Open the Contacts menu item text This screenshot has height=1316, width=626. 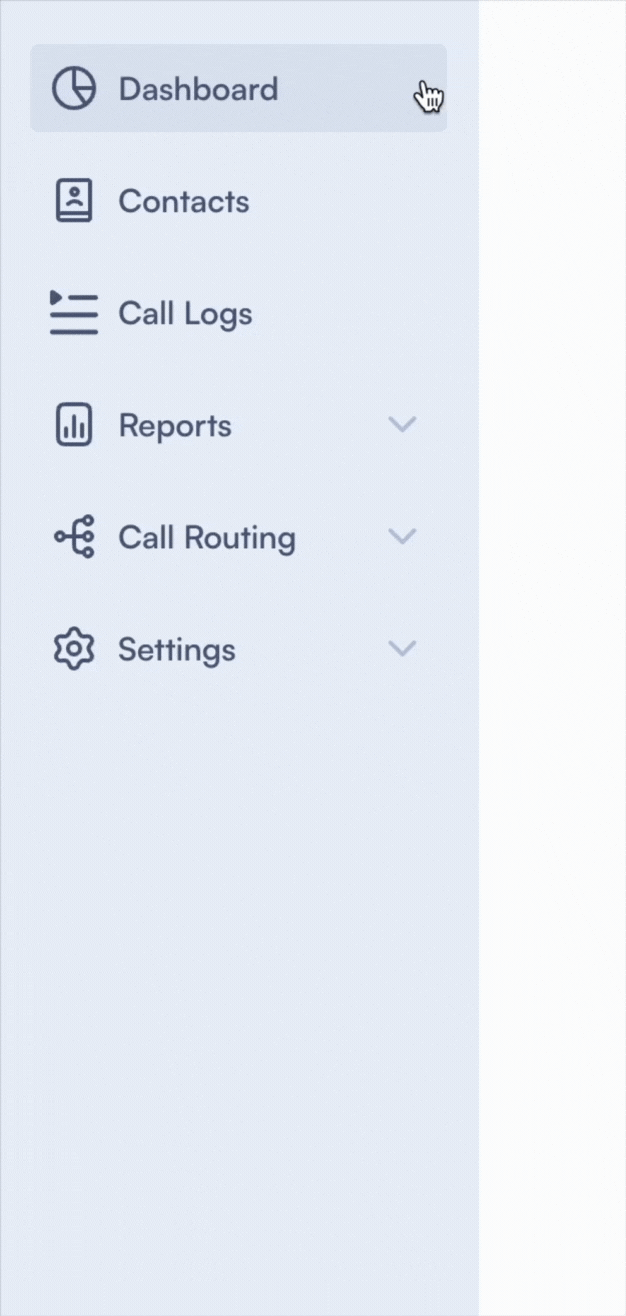[184, 201]
